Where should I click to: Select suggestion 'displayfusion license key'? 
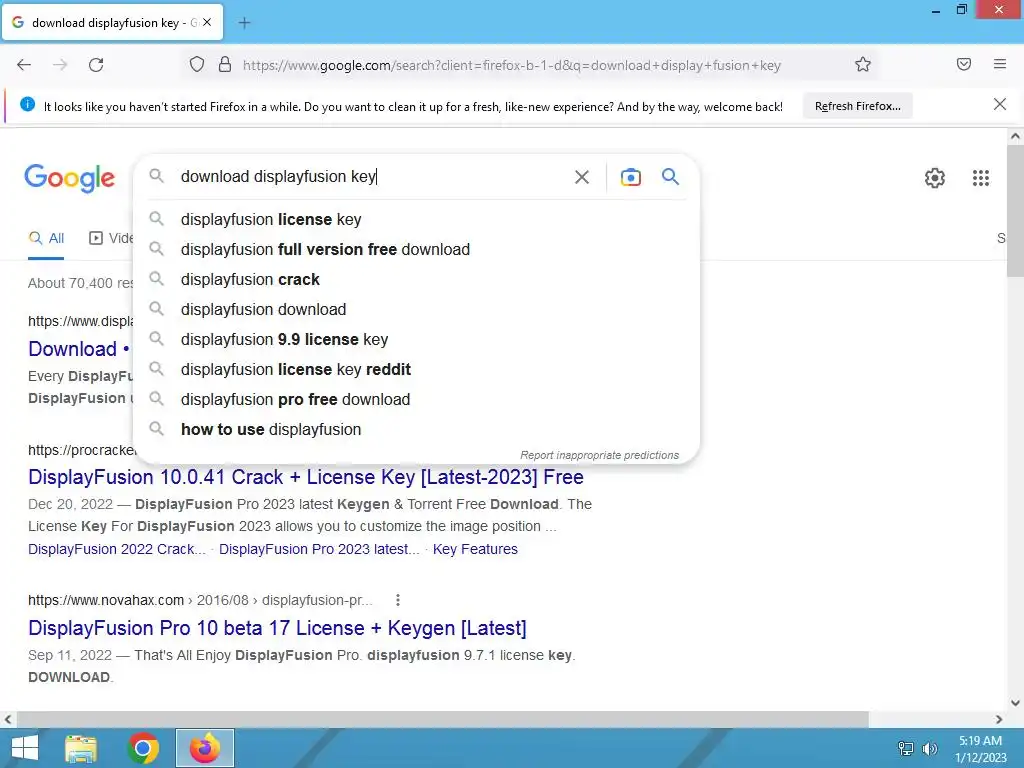click(x=416, y=219)
